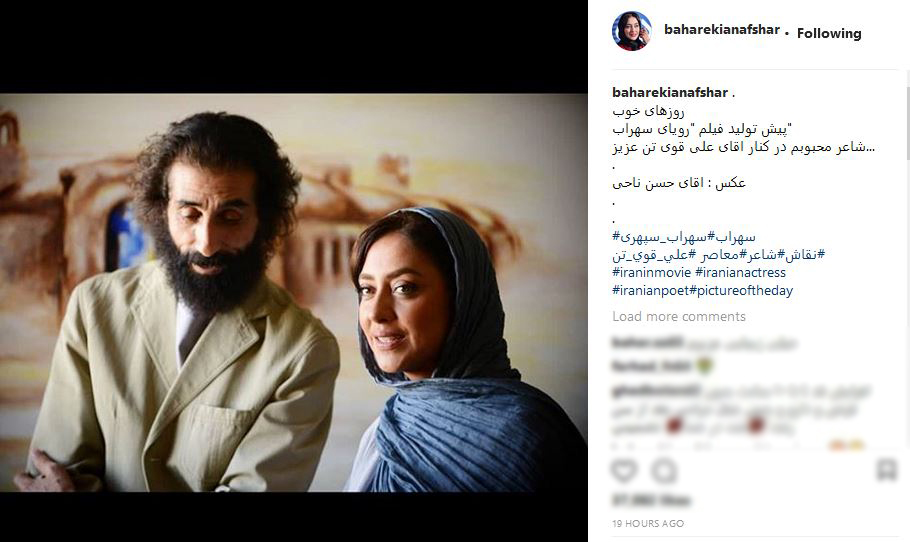910x542 pixels.
Task: Click the 19 HOURS AGO timestamp
Action: (x=648, y=523)
